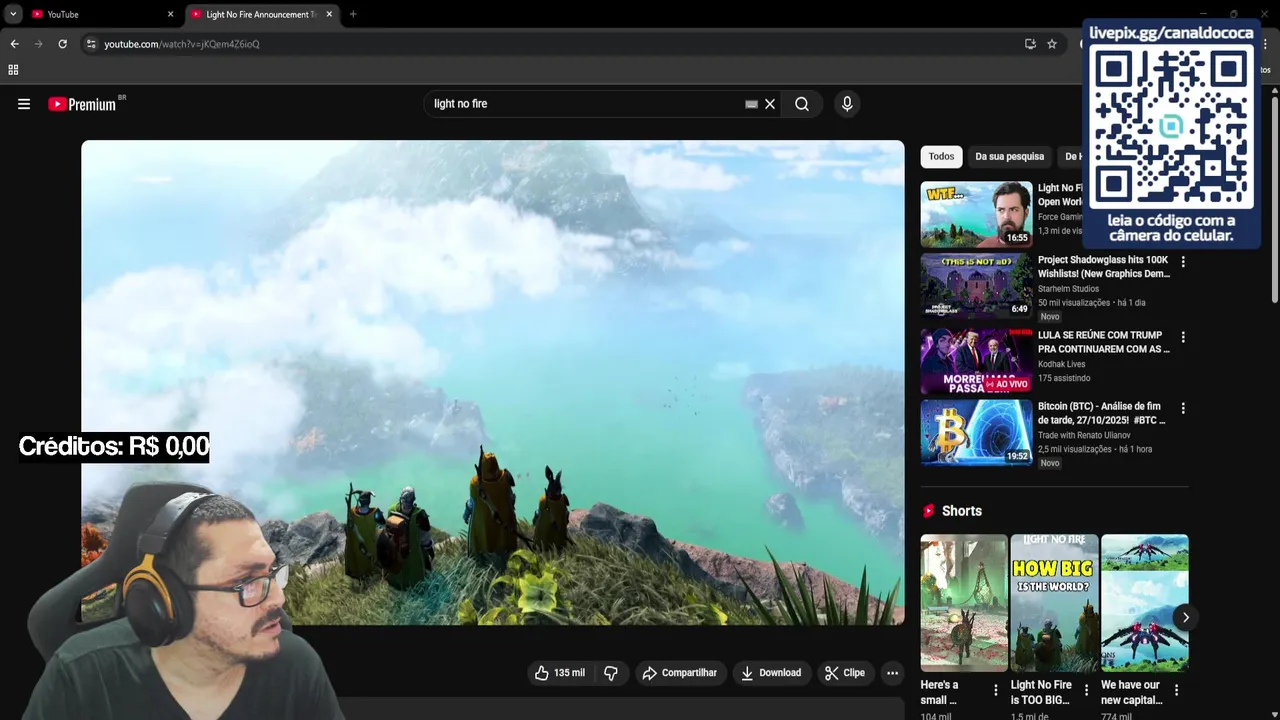The height and width of the screenshot is (720, 1280).
Task: Open more actions menu beside Clipe
Action: pos(892,673)
